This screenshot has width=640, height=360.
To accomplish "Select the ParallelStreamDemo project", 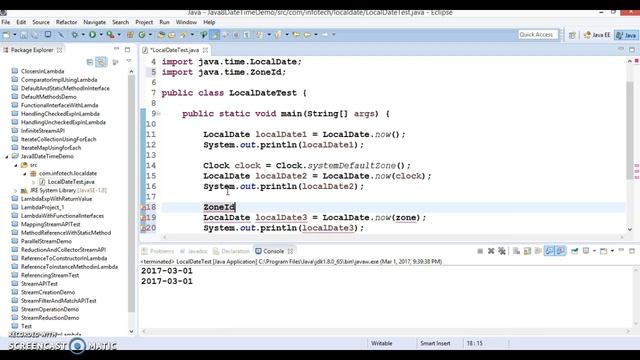I will pos(46,242).
